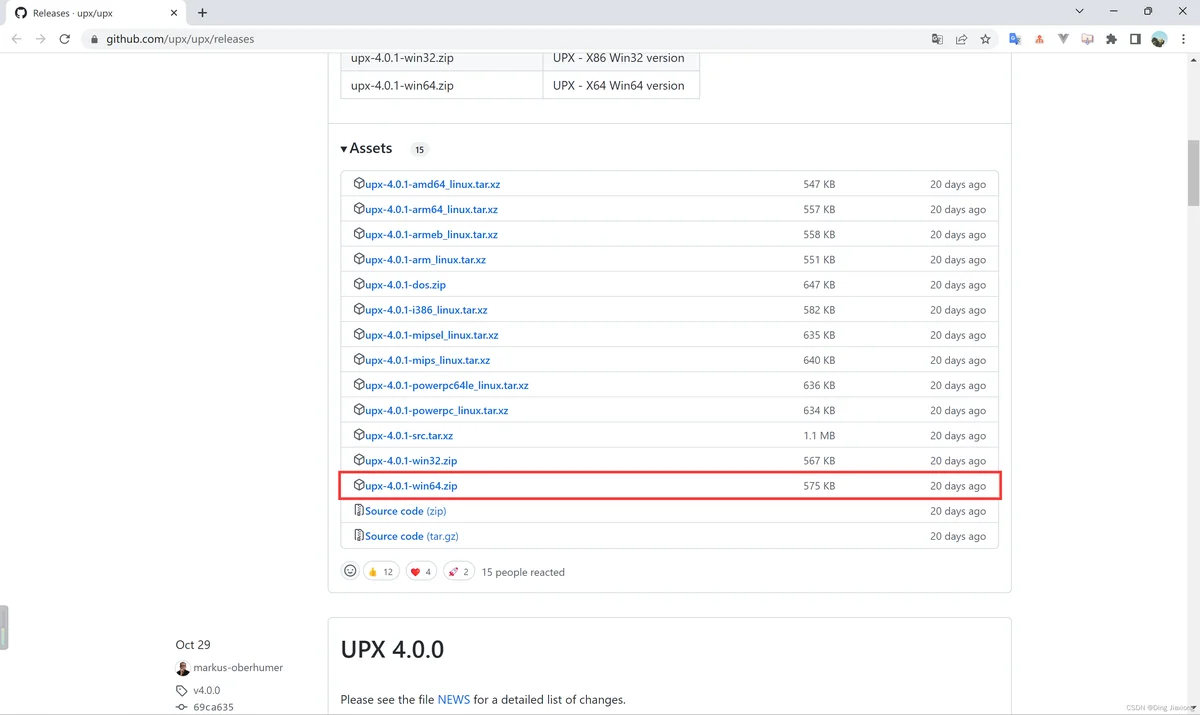Toggle the thumbs-up reaction (12)
Viewport: 1200px width, 715px height.
click(380, 572)
